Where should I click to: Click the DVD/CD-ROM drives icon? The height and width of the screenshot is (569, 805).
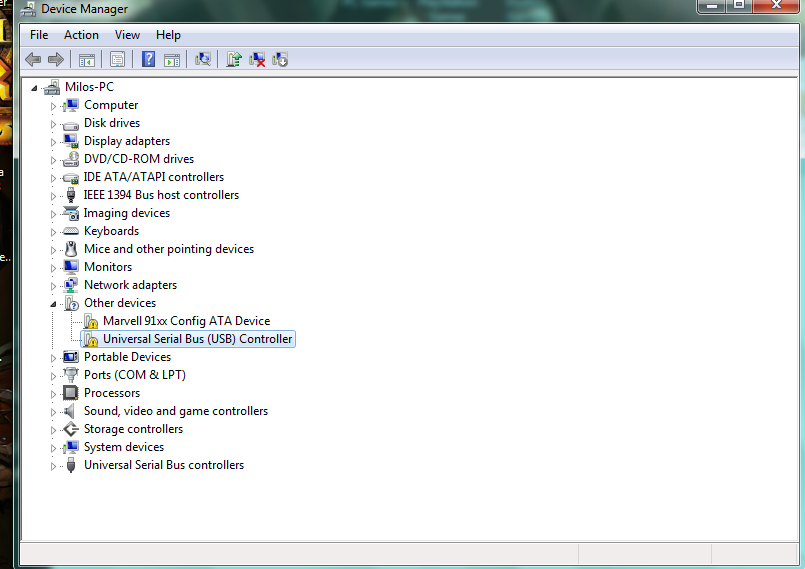point(70,159)
